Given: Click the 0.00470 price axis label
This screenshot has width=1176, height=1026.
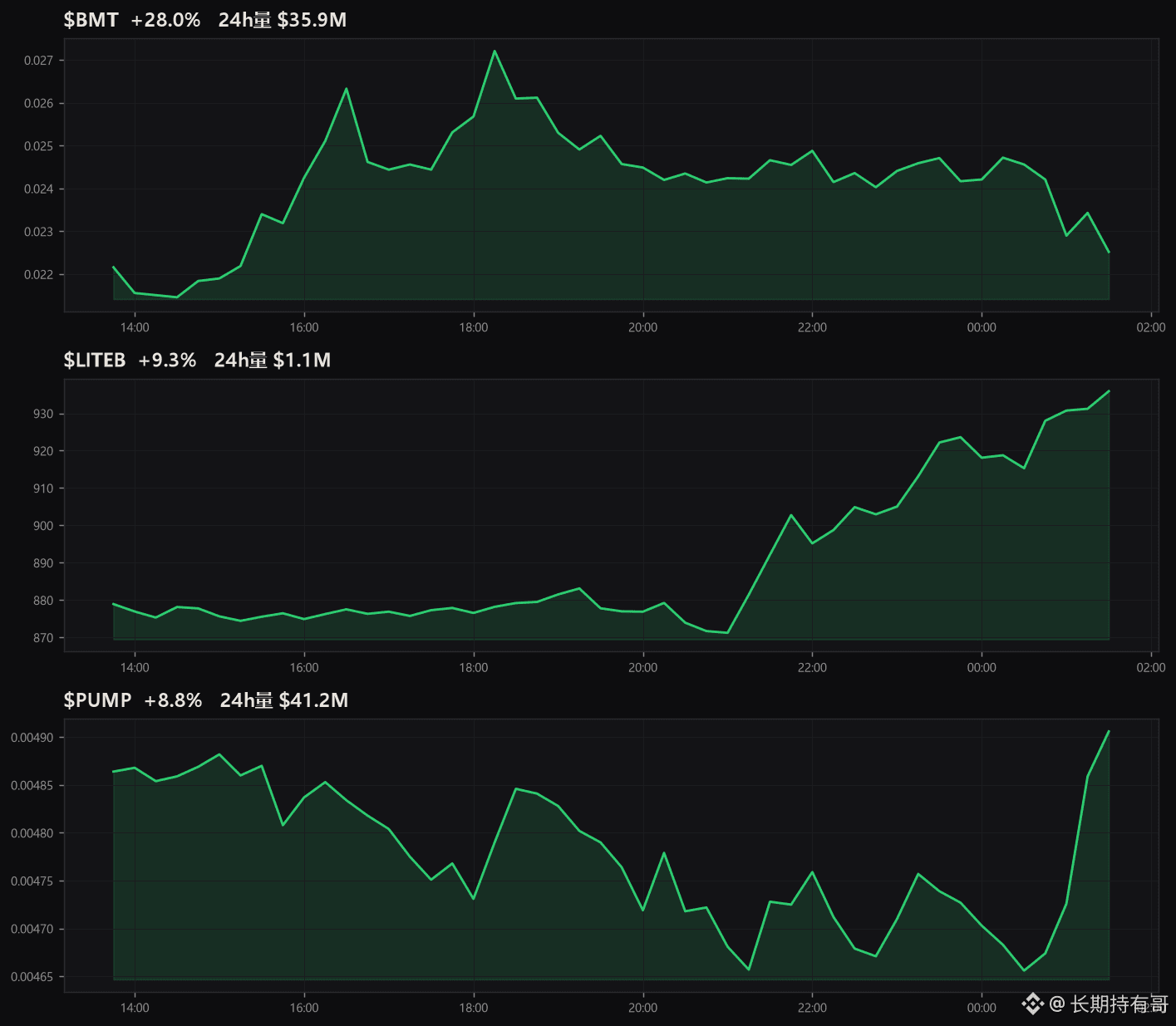Looking at the screenshot, I should (32, 929).
